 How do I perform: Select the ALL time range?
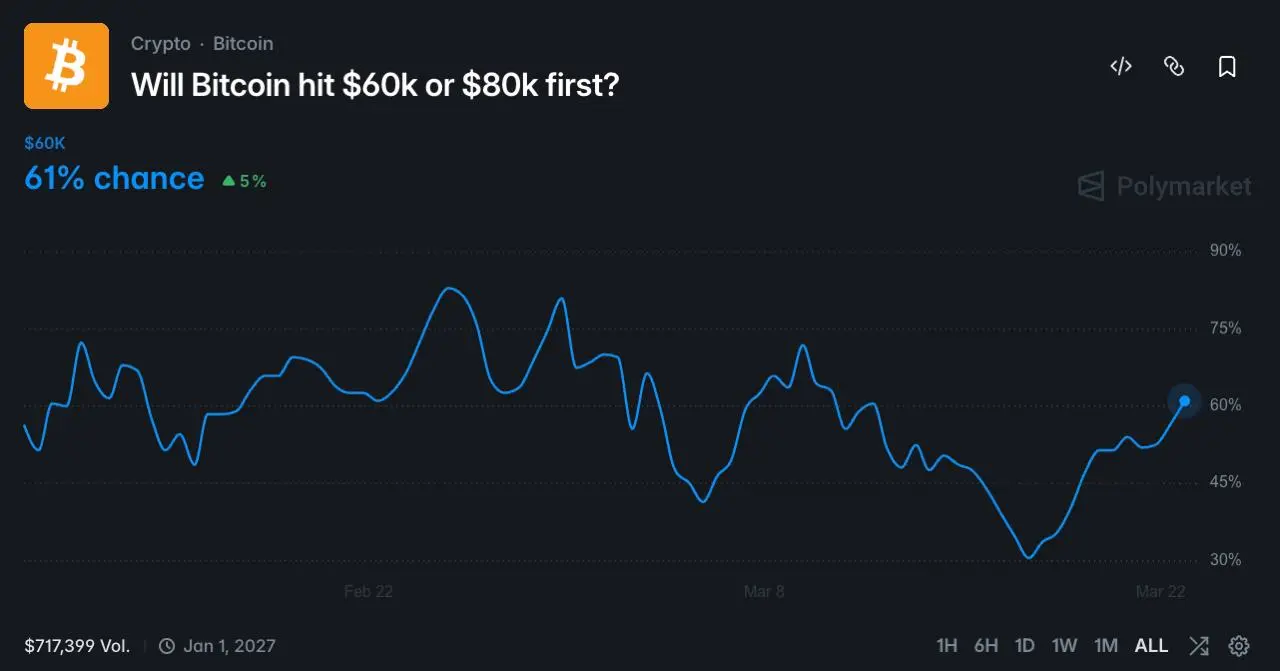coord(1151,645)
